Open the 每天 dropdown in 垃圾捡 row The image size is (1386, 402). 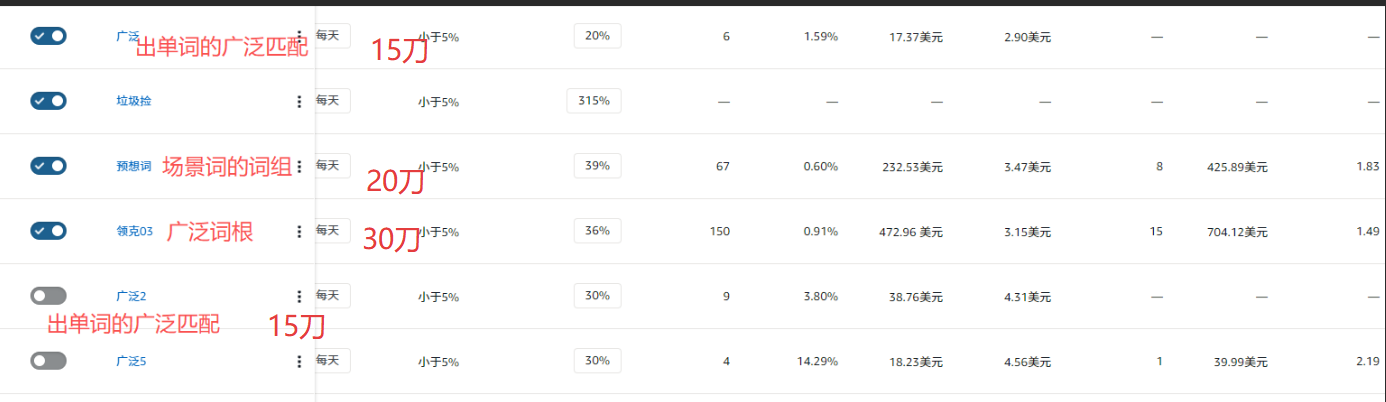click(x=332, y=101)
